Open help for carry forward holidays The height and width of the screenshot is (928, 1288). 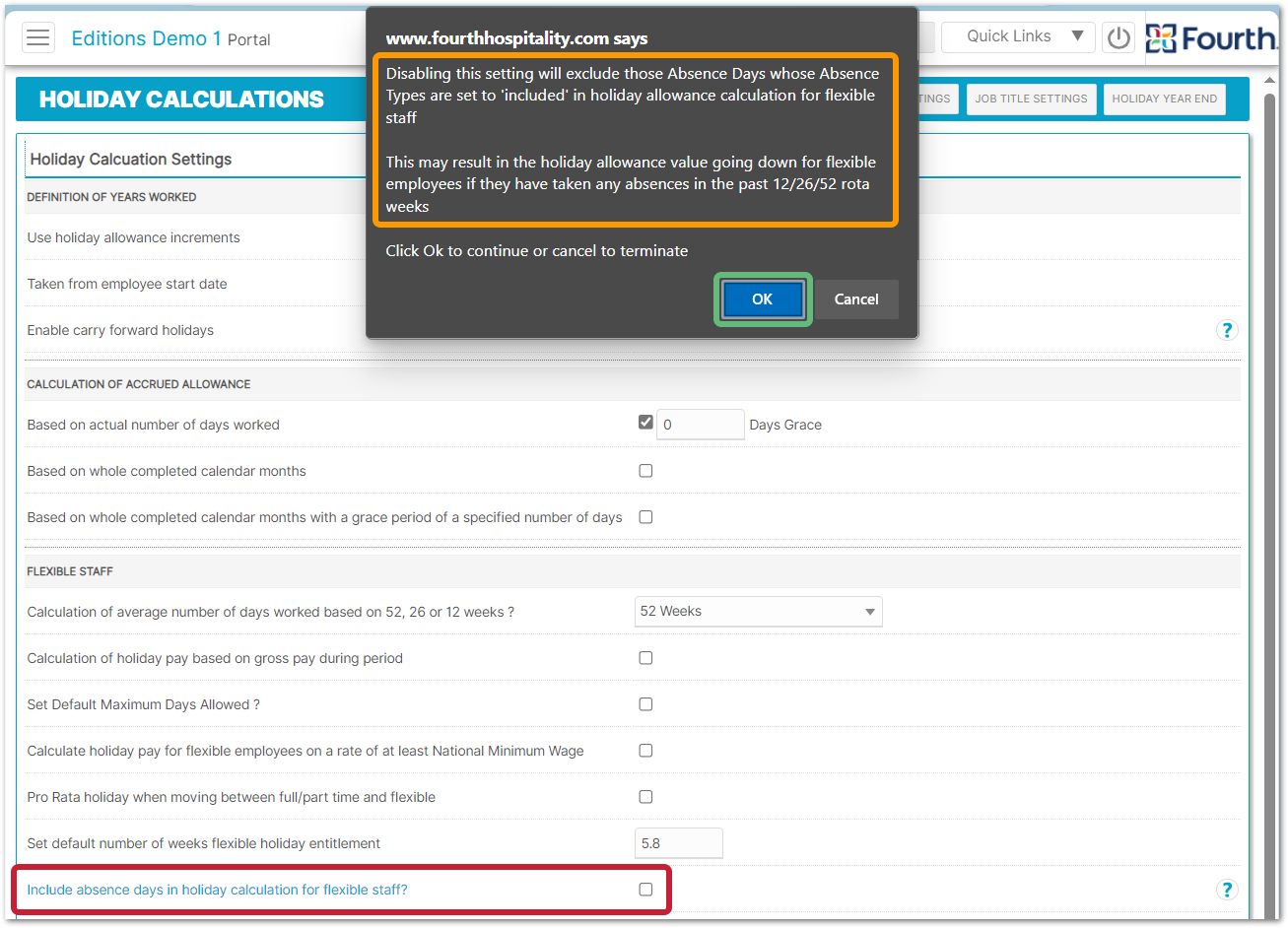1226,330
